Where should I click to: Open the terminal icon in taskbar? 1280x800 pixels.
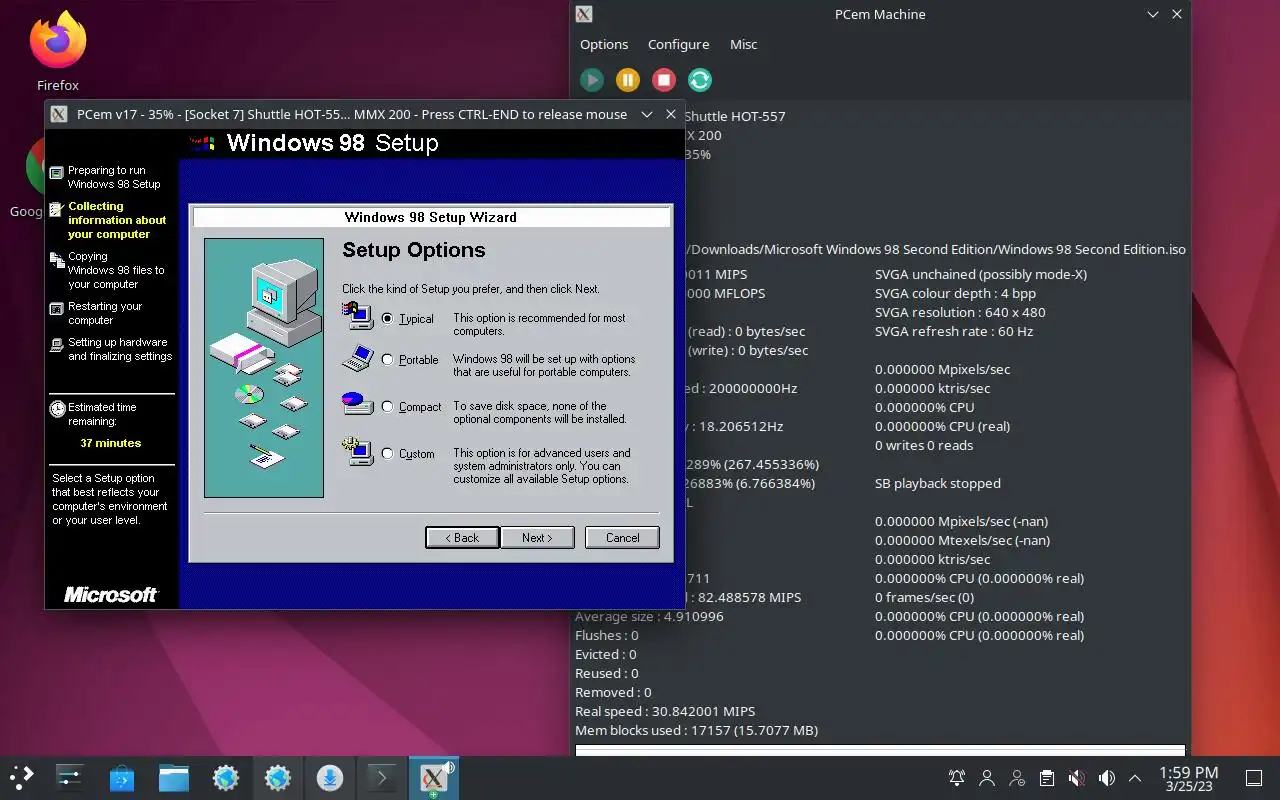coord(381,777)
